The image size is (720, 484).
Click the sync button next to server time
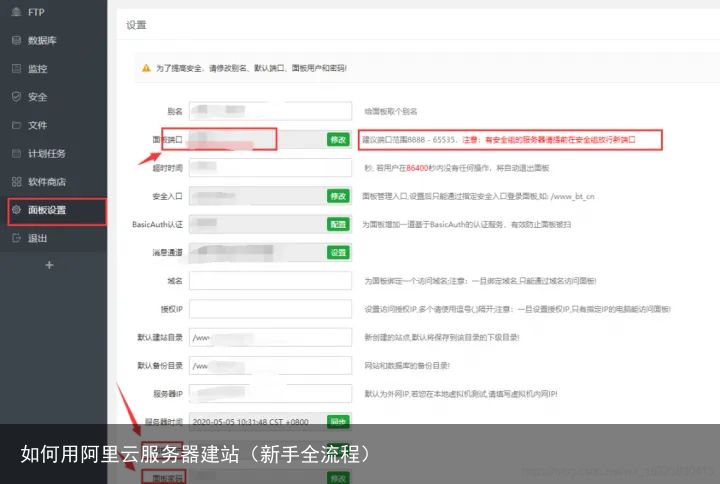click(338, 422)
